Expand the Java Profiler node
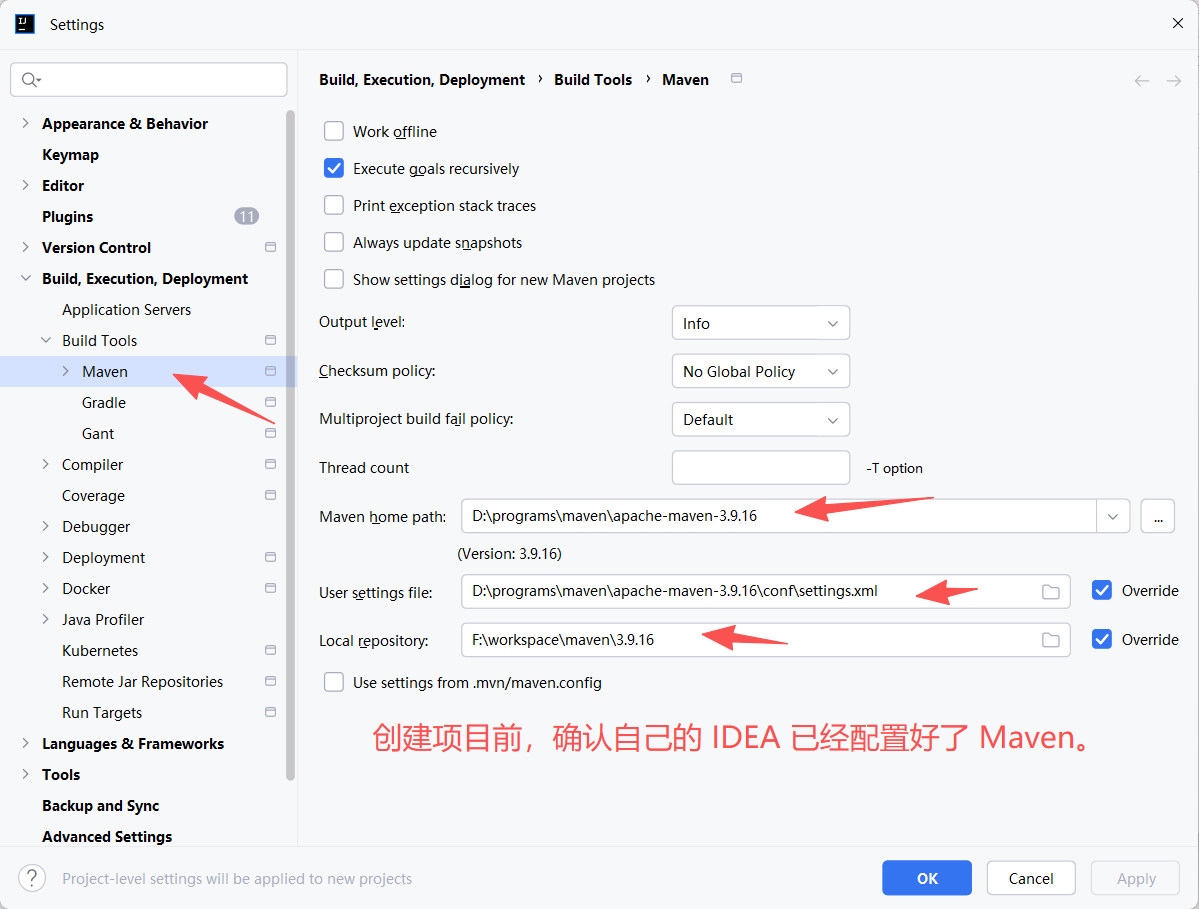The width and height of the screenshot is (1199, 909). [x=46, y=619]
